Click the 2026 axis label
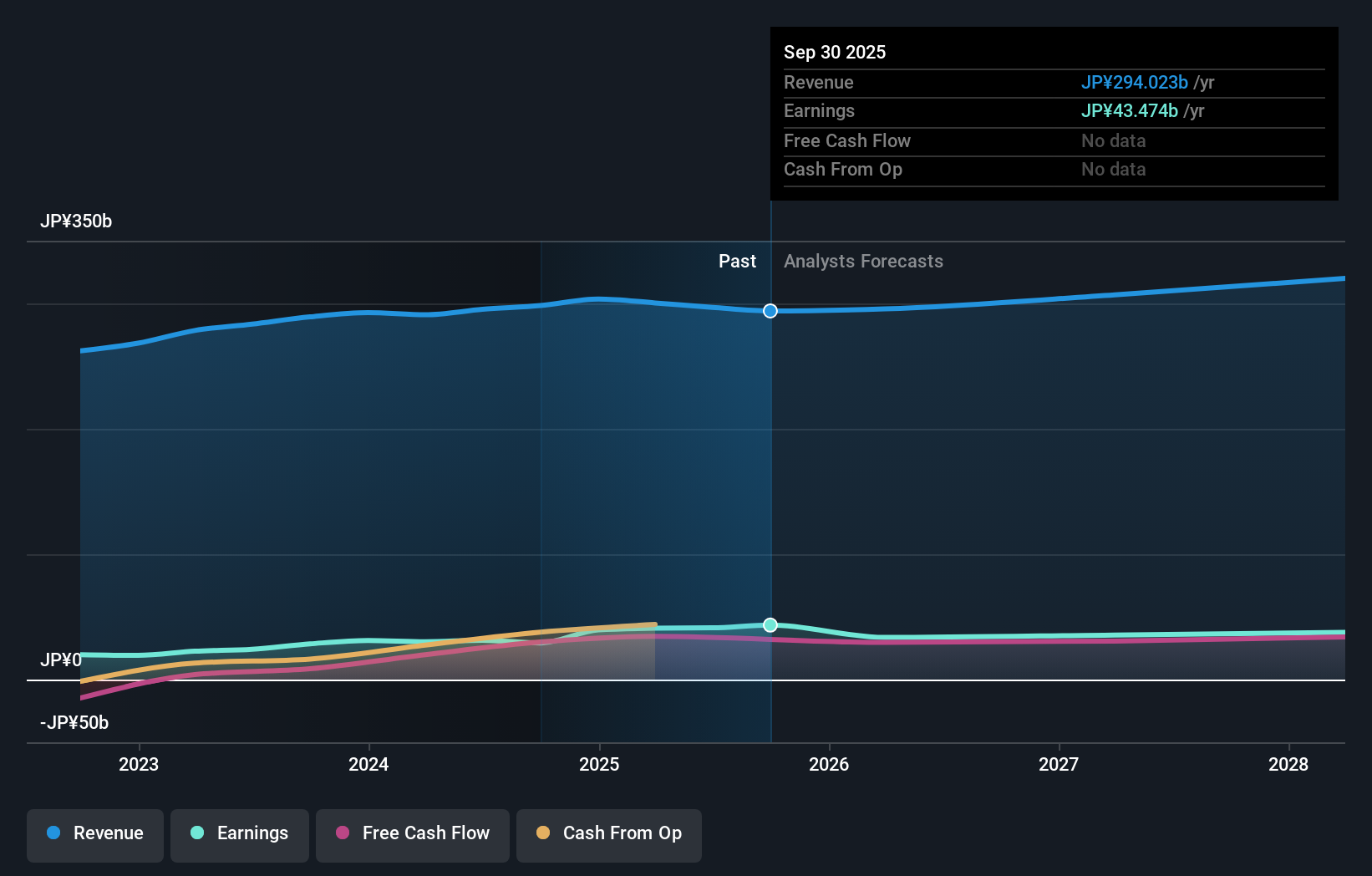 pyautogui.click(x=828, y=763)
